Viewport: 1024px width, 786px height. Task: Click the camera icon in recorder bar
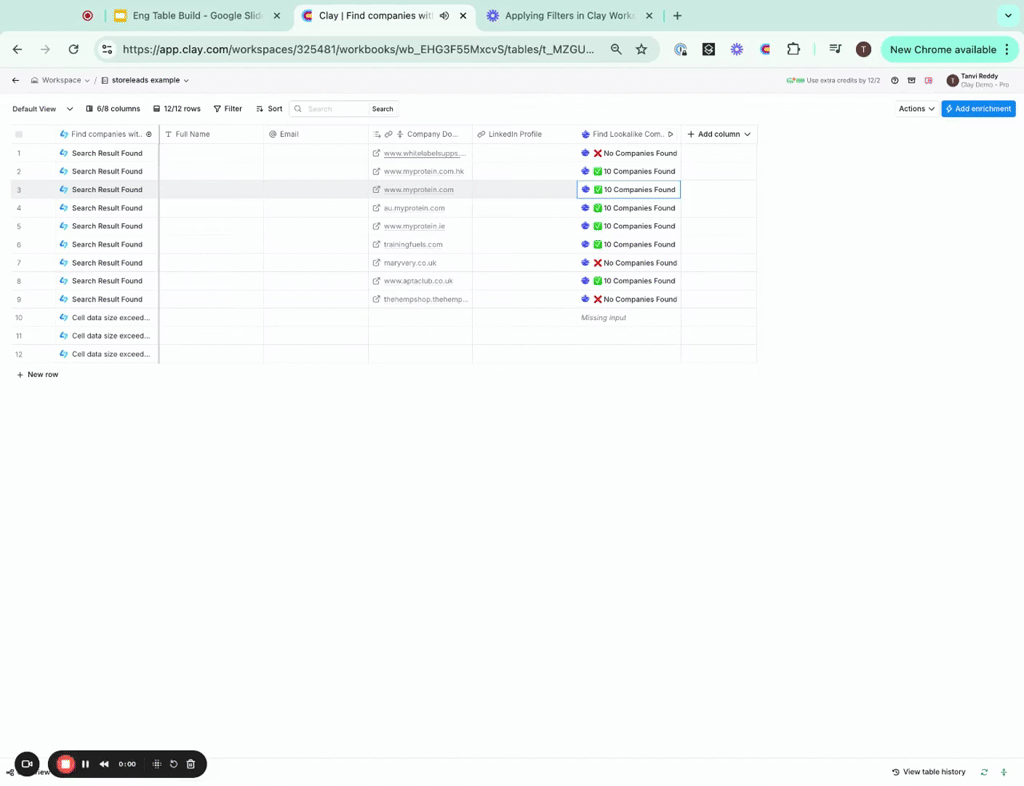27,764
